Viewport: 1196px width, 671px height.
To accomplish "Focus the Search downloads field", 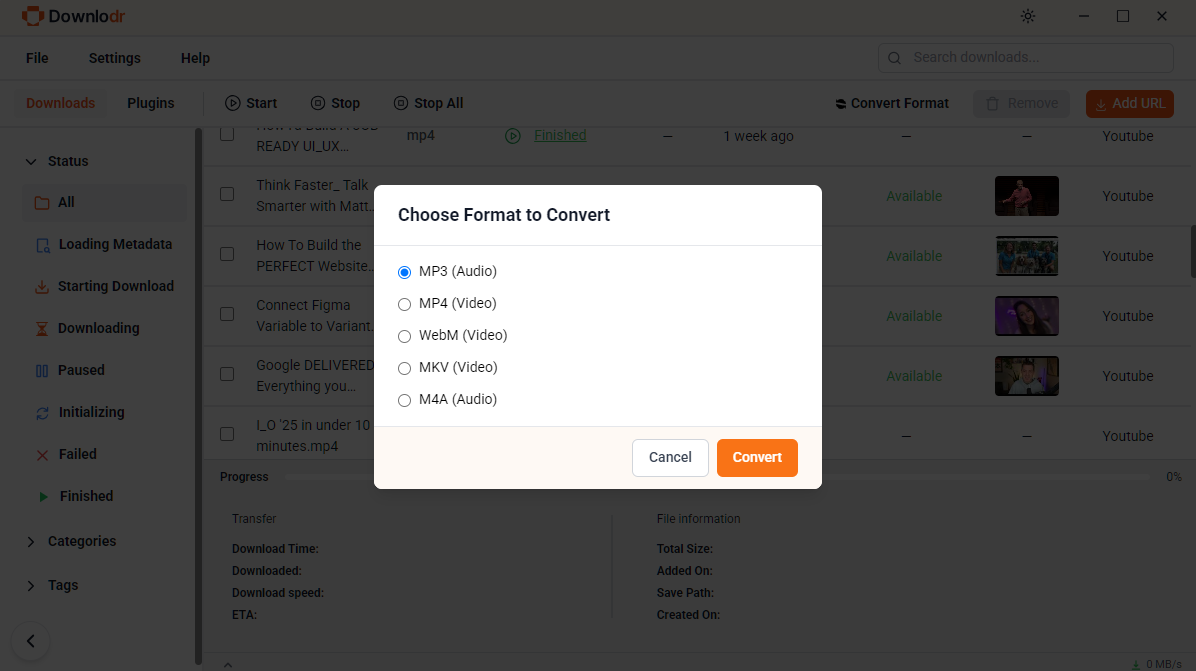I will pyautogui.click(x=1035, y=58).
